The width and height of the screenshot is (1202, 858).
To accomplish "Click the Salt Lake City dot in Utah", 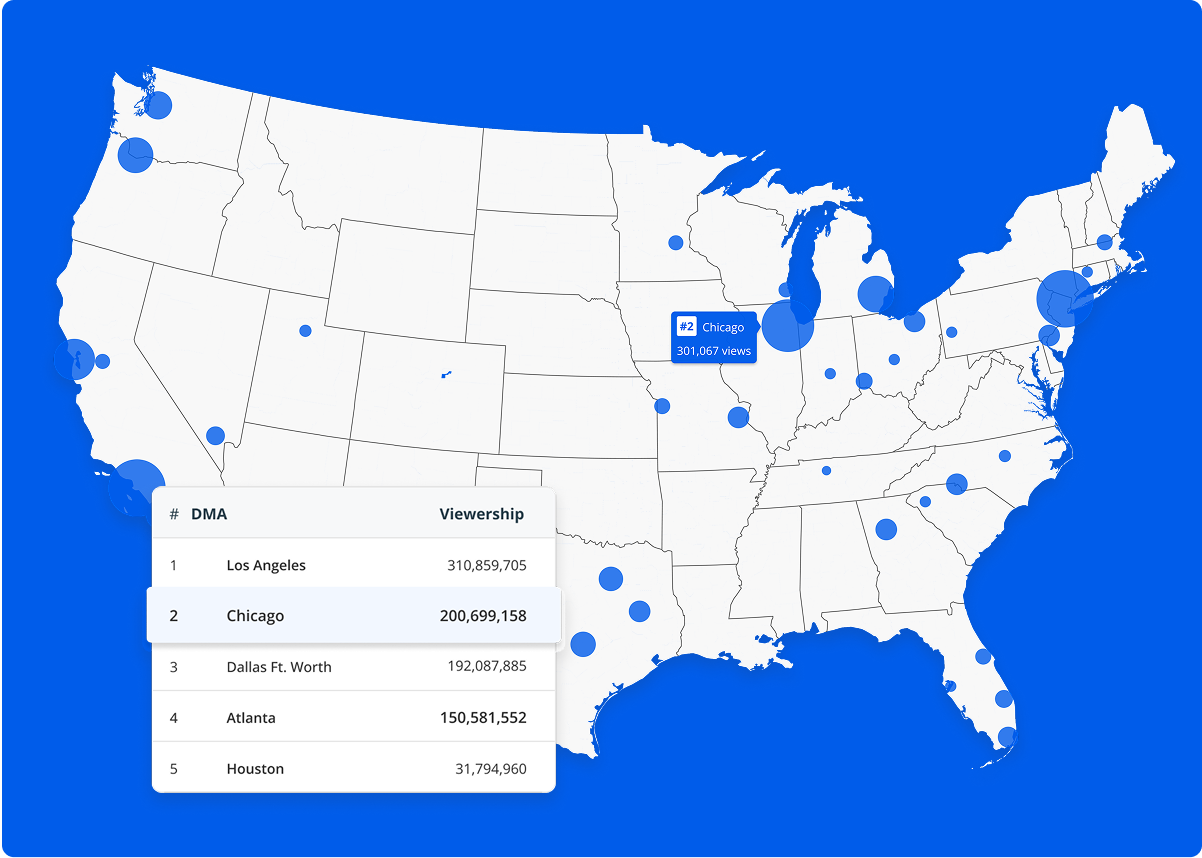I will [x=305, y=331].
